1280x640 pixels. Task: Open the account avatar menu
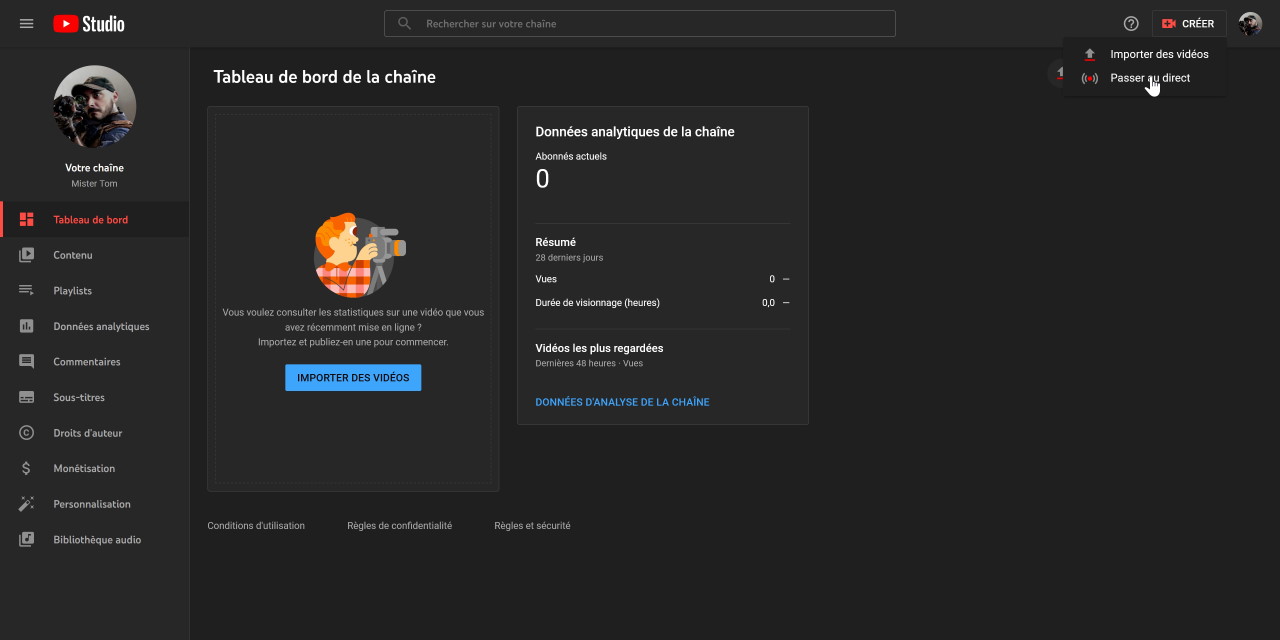pos(1250,24)
